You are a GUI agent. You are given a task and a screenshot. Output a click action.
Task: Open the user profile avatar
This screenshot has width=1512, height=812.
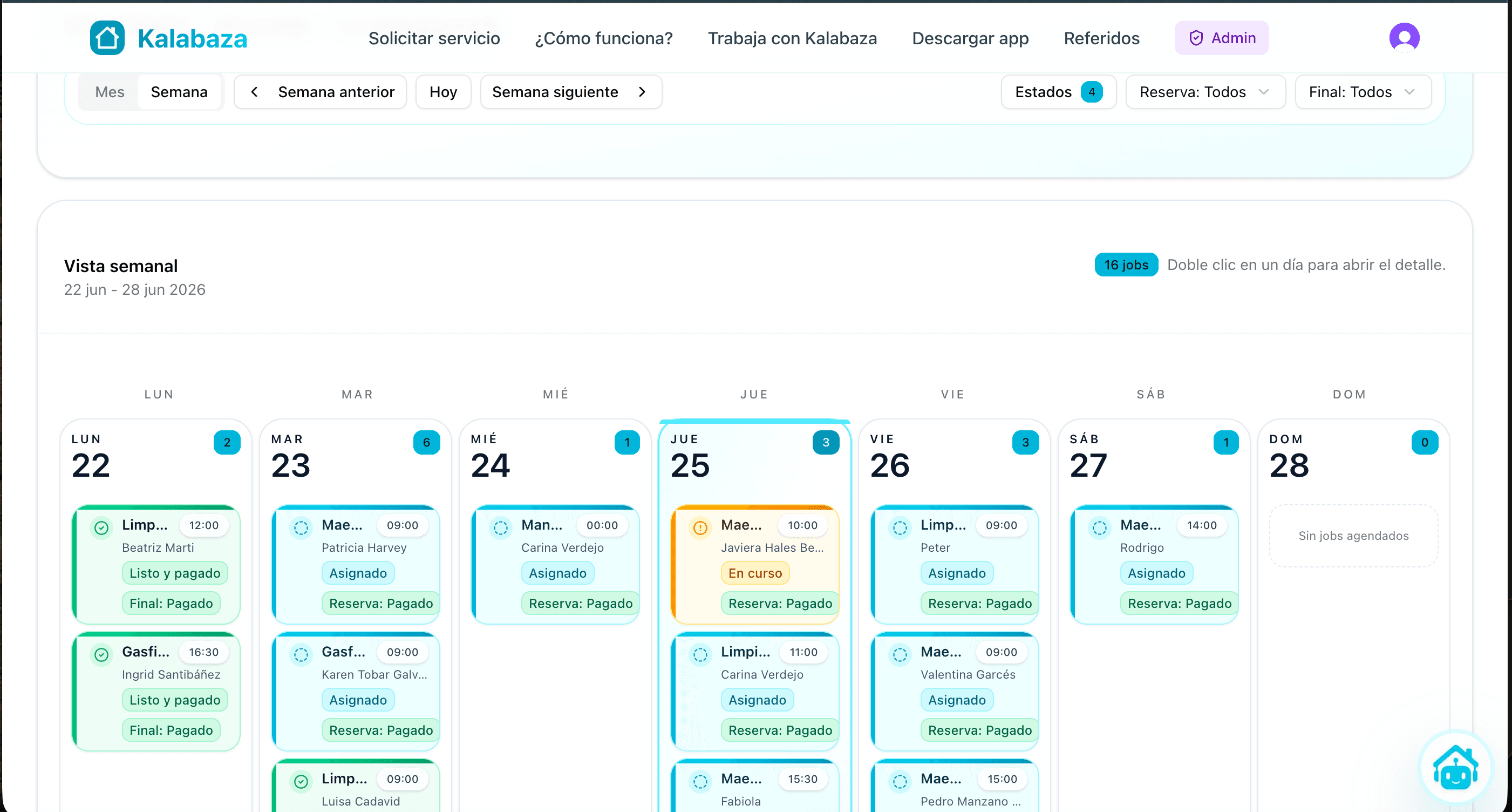tap(1404, 38)
